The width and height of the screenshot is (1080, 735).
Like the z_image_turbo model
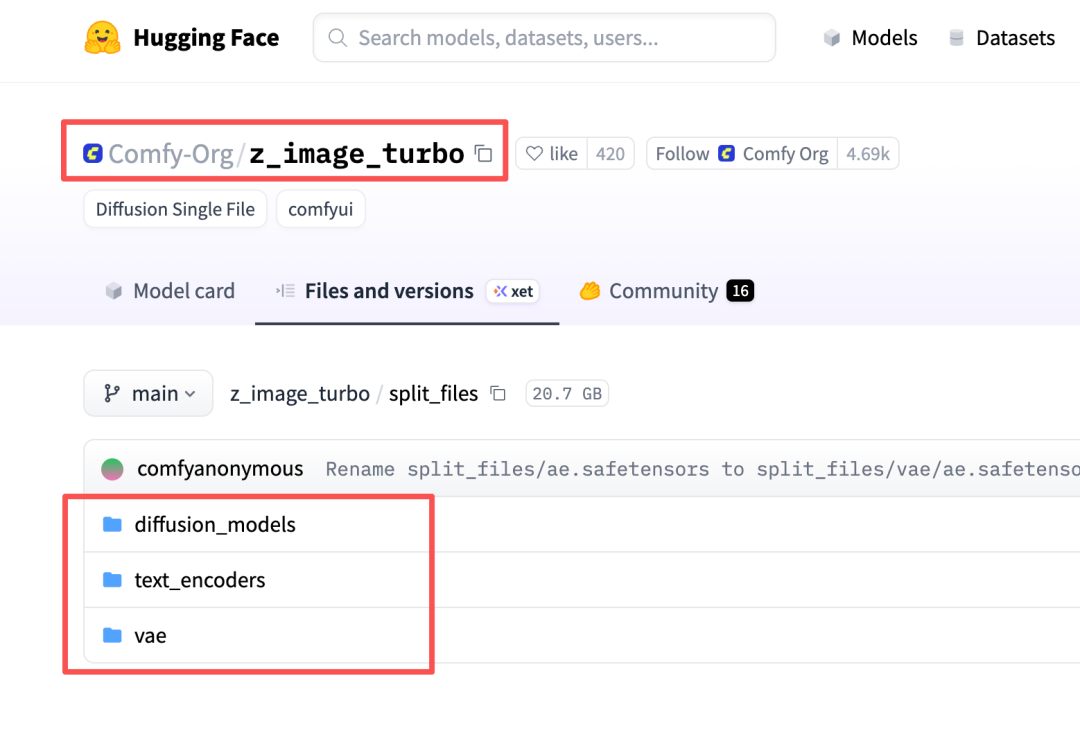pyautogui.click(x=552, y=154)
